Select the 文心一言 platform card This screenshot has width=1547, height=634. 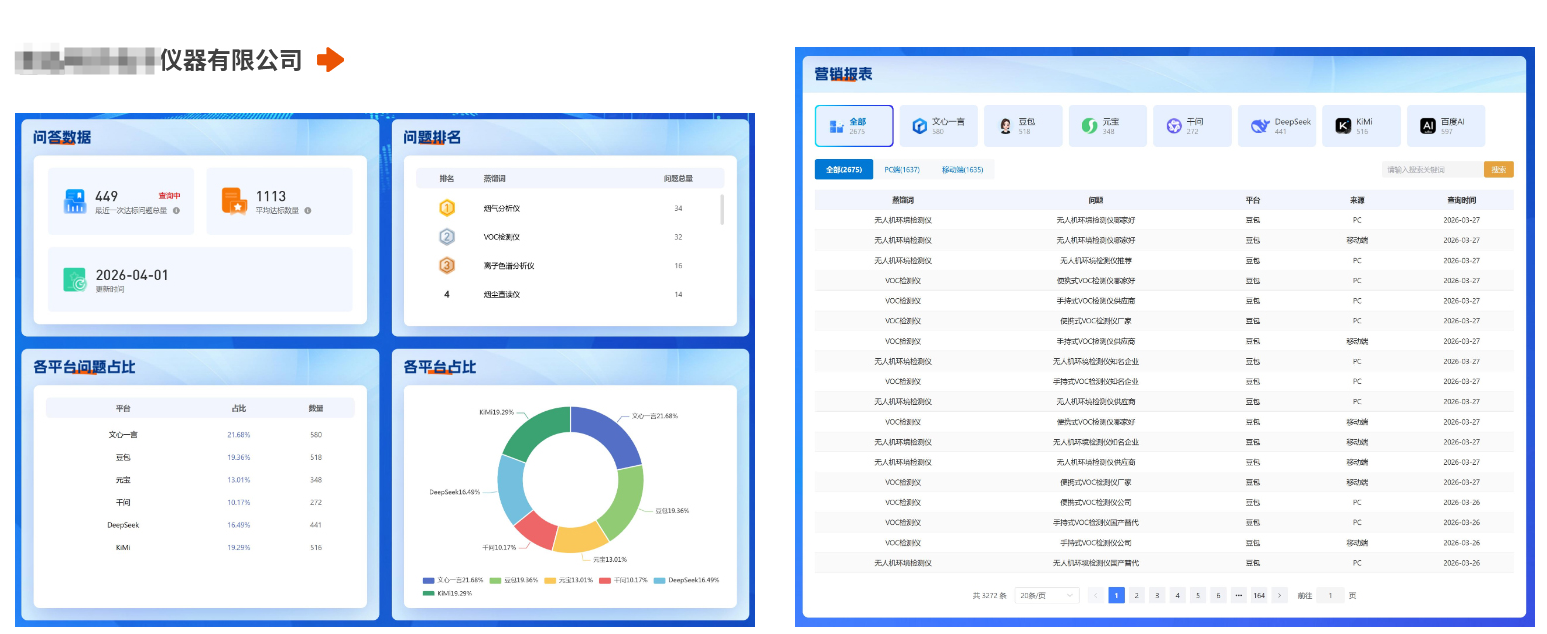point(939,126)
